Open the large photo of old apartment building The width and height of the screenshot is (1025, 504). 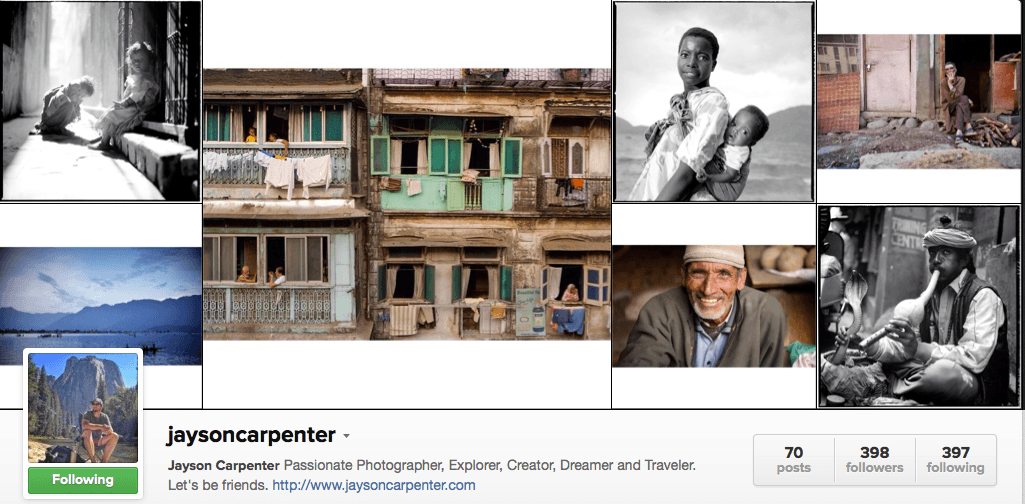pos(407,204)
